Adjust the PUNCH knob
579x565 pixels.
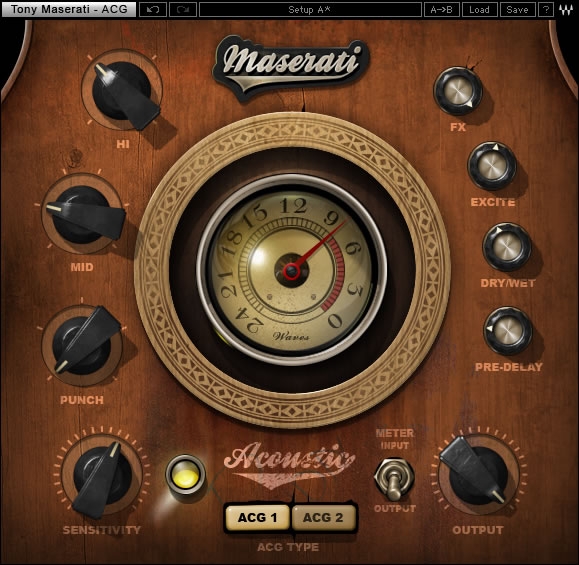pyautogui.click(x=83, y=345)
